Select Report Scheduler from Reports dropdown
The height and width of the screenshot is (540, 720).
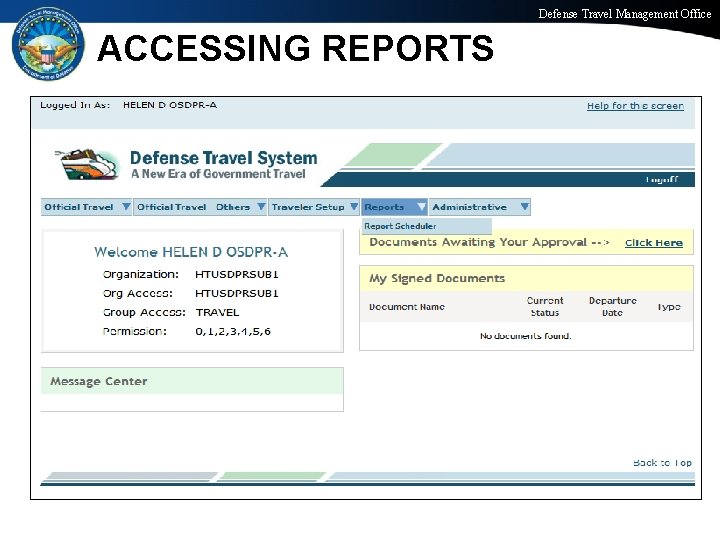click(x=427, y=226)
